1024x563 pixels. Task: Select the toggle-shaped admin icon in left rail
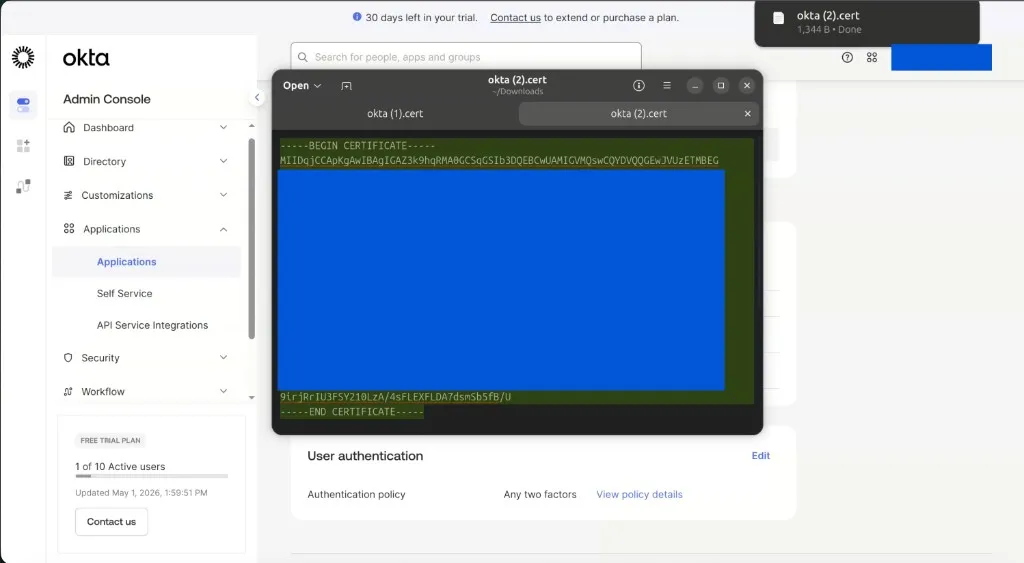pos(24,105)
